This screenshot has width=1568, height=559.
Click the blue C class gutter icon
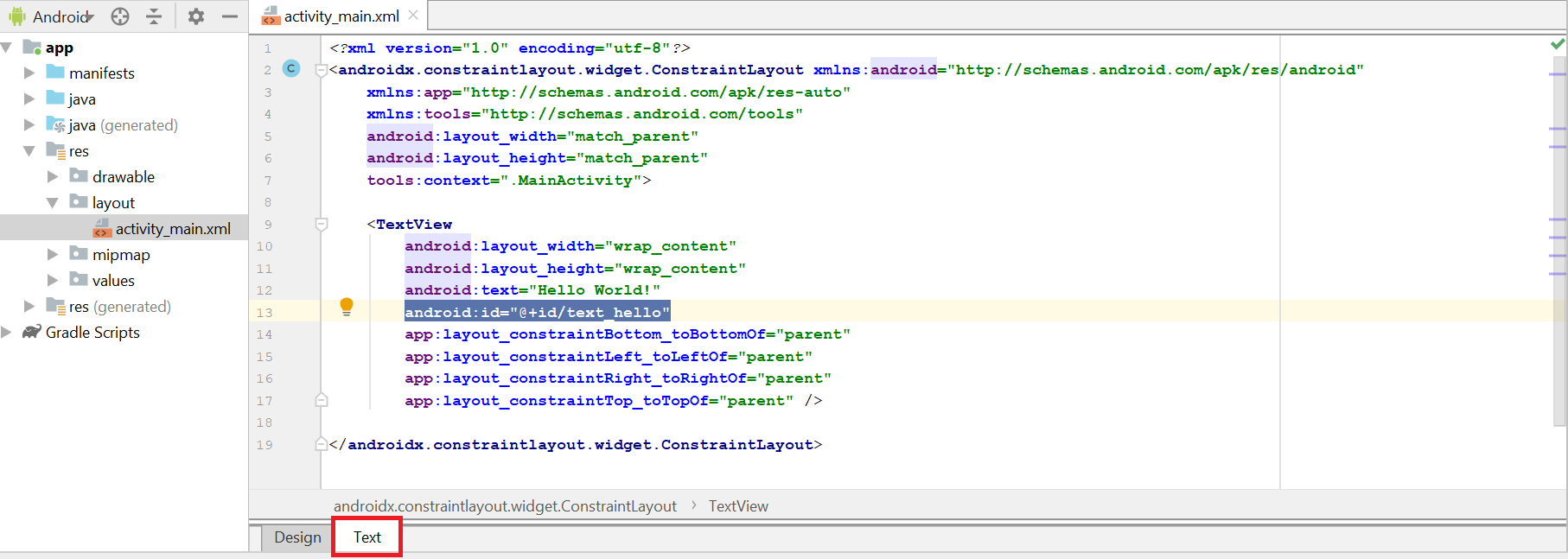click(x=291, y=69)
